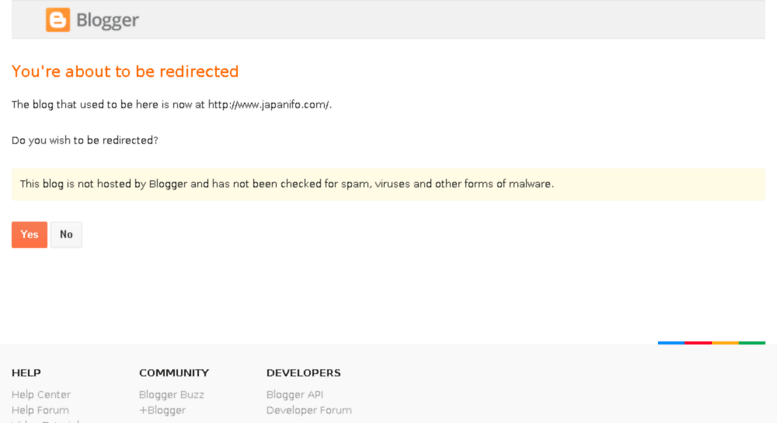Open the Blogger API link
The width and height of the screenshot is (777, 423).
pos(294,395)
